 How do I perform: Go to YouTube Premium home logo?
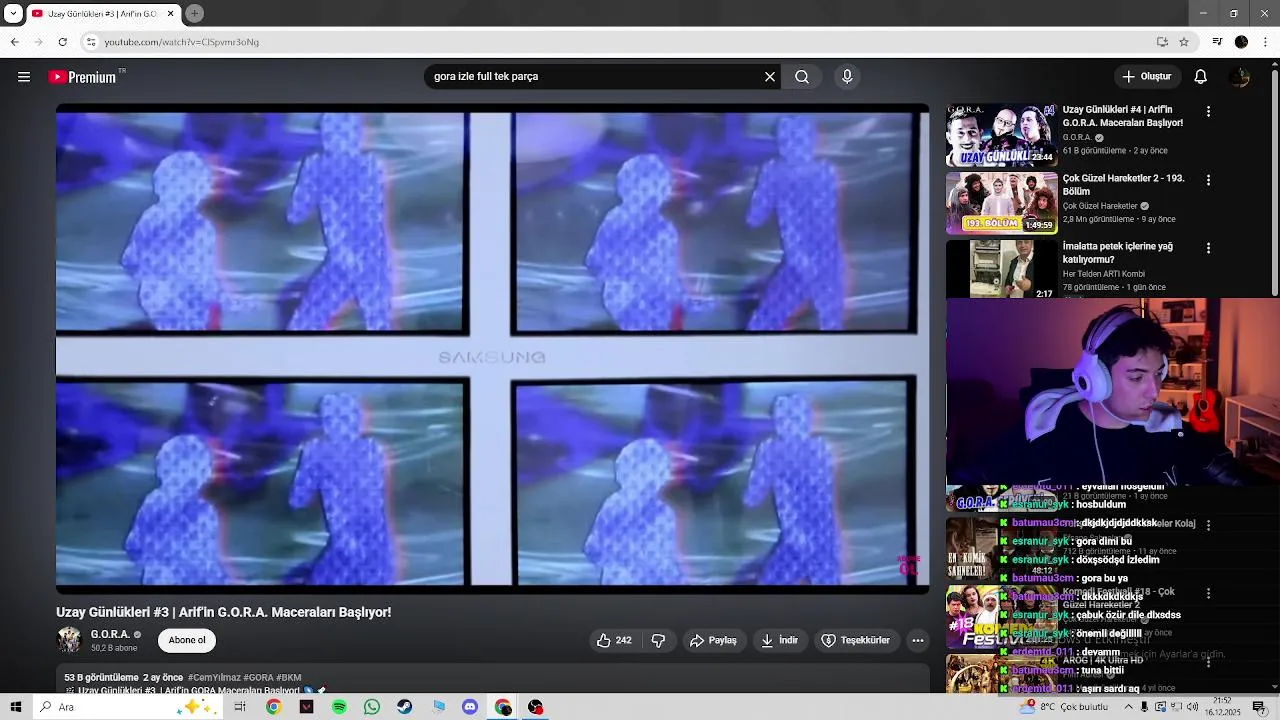pyautogui.click(x=85, y=77)
